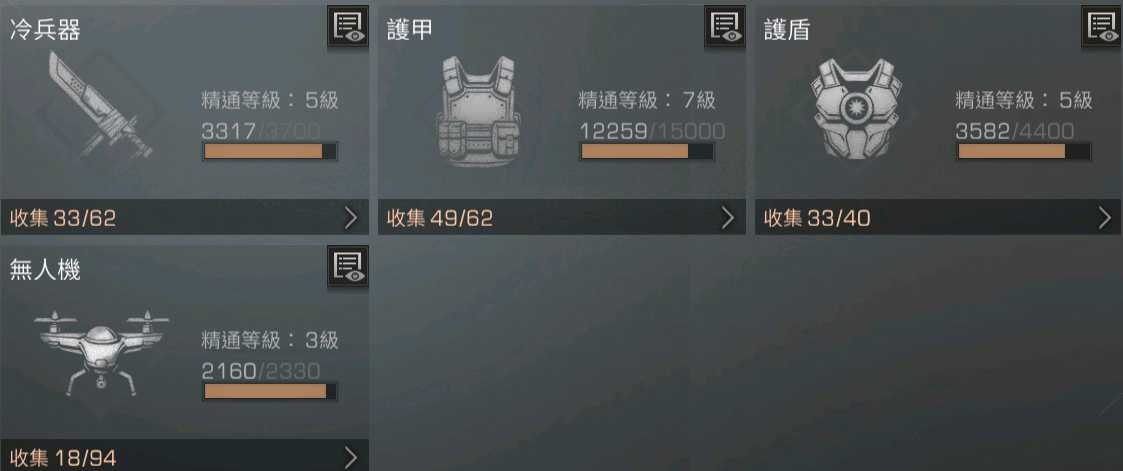The height and width of the screenshot is (471, 1123).
Task: Open the 收集 18/94 collection bar
Action: (185, 455)
